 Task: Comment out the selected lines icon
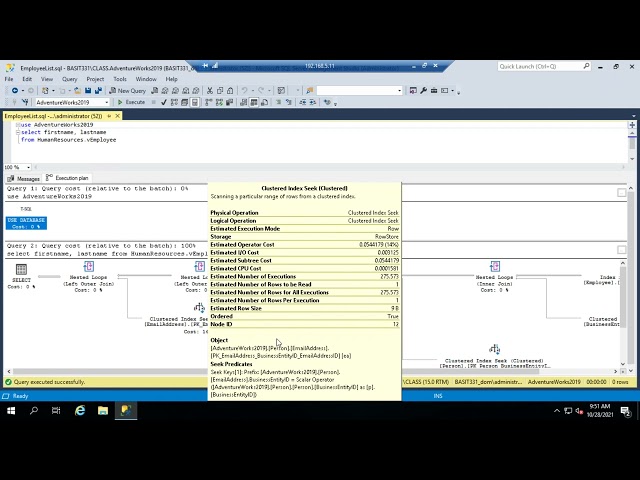[279, 102]
